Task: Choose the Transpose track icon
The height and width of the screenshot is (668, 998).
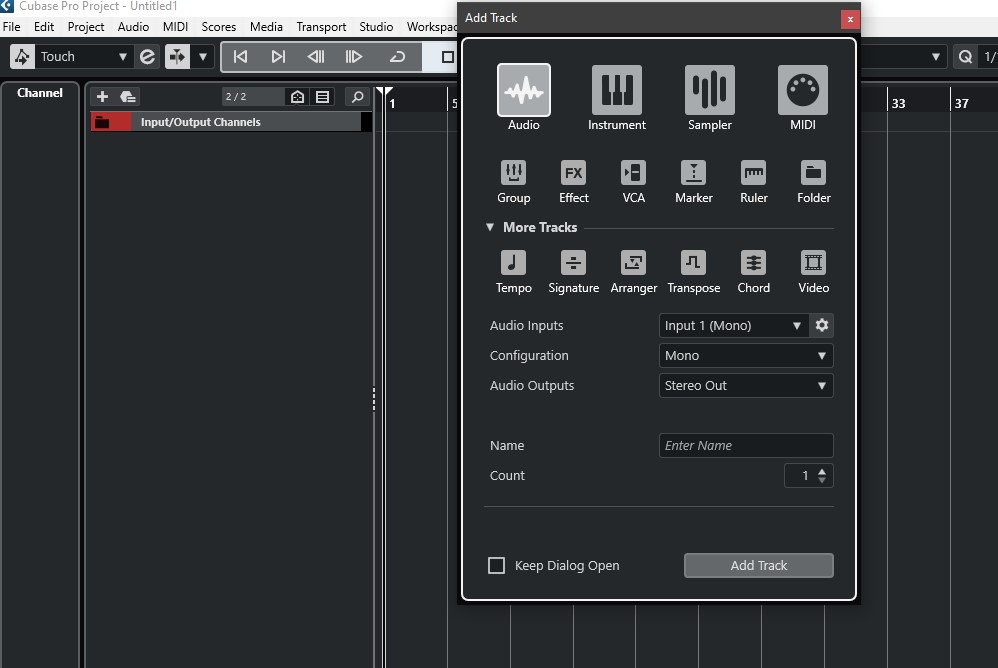Action: click(693, 262)
